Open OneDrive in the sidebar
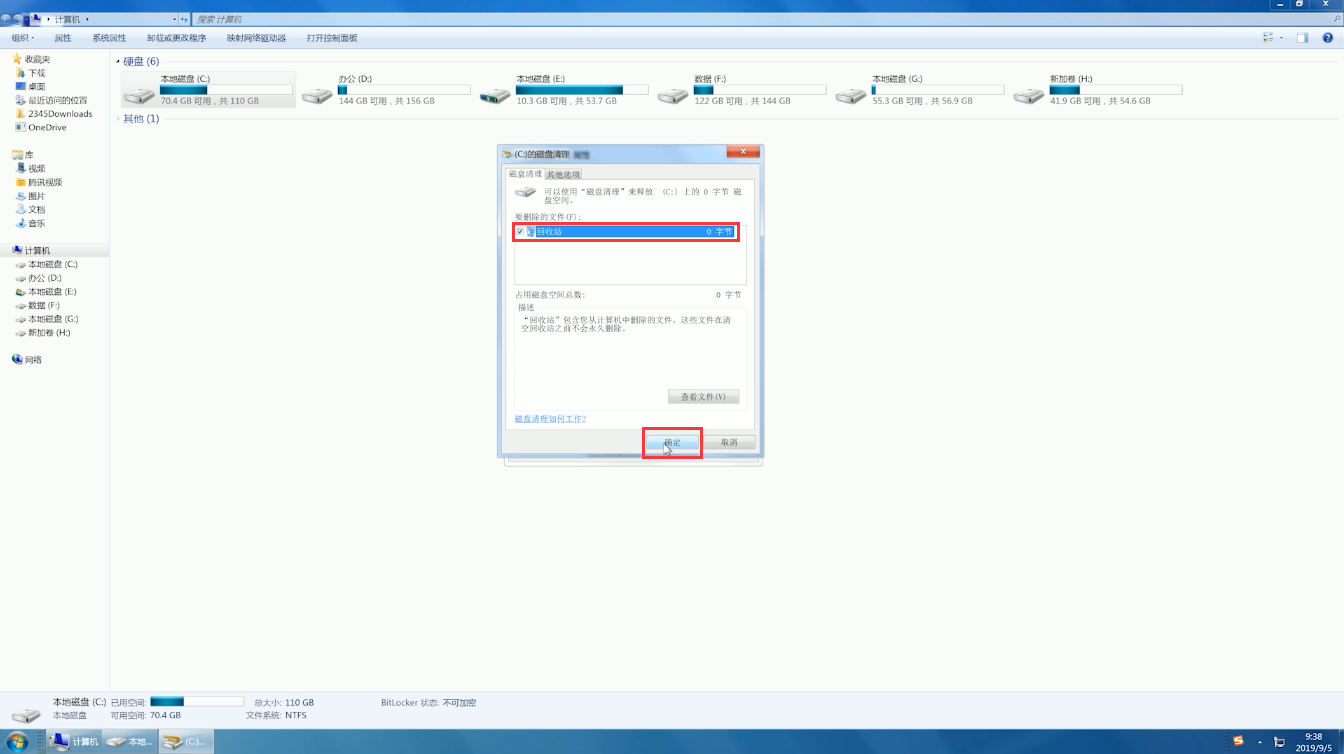This screenshot has width=1344, height=754. (x=41, y=127)
